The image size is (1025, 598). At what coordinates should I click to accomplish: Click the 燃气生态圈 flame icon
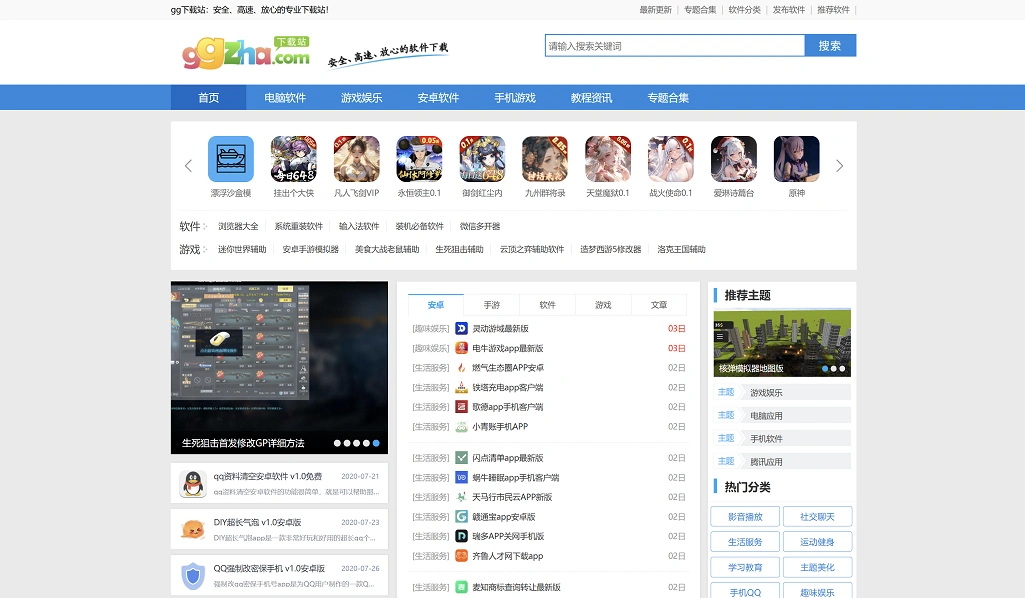point(461,368)
